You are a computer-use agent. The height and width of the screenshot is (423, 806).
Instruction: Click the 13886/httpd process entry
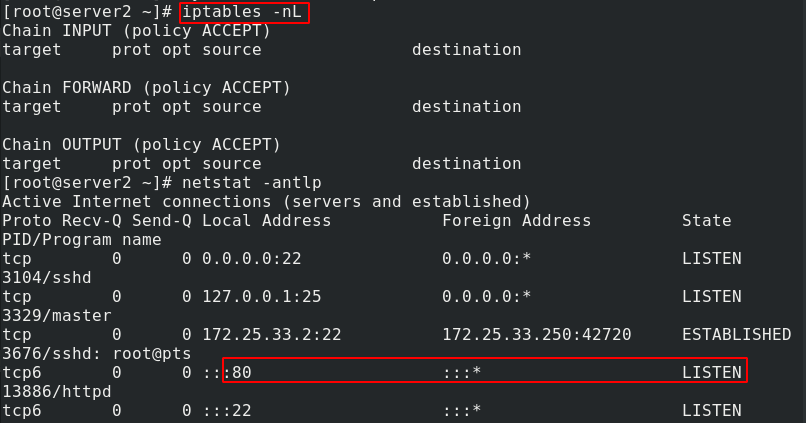click(57, 392)
